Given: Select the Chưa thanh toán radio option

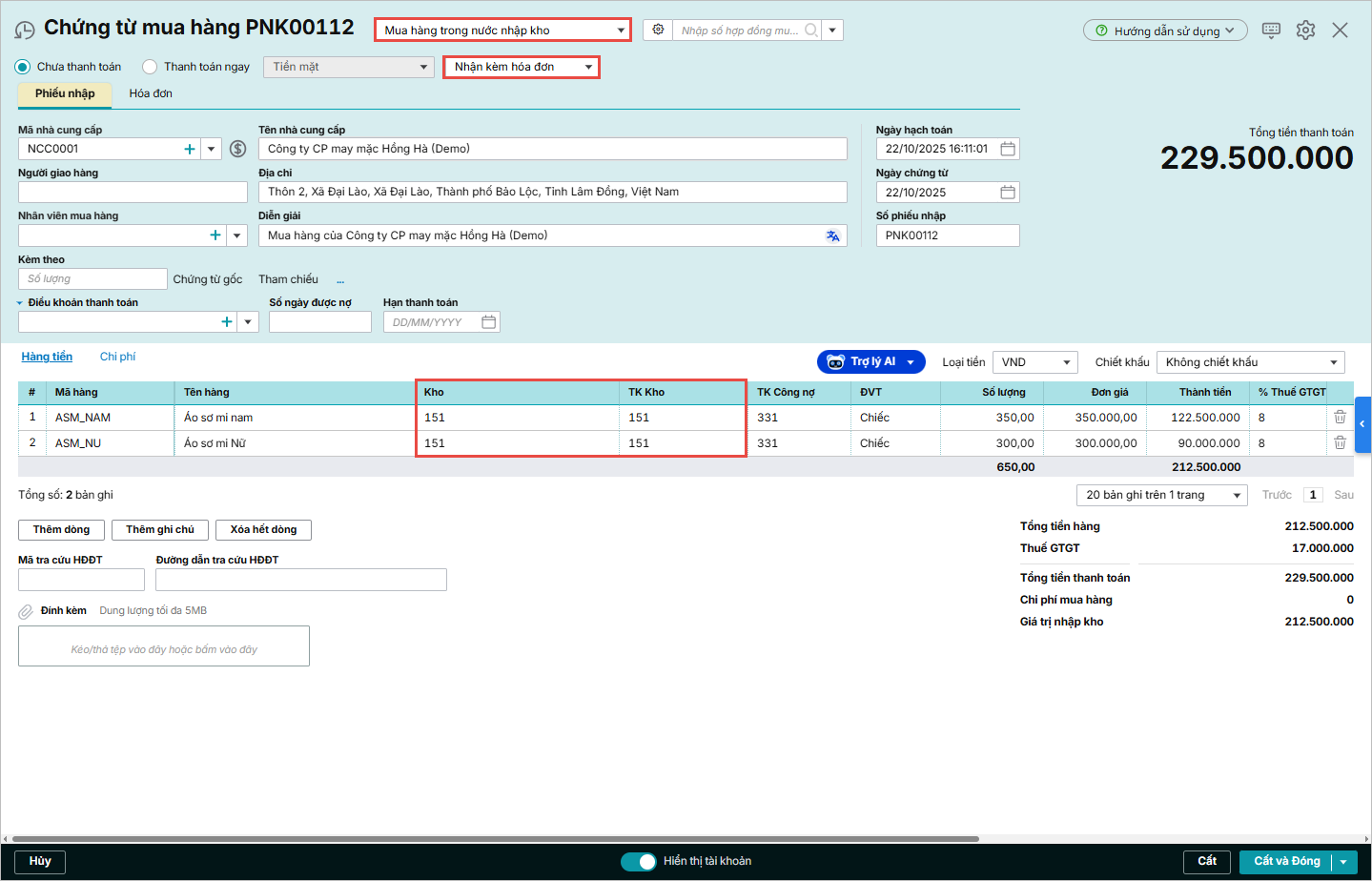Looking at the screenshot, I should pyautogui.click(x=23, y=67).
